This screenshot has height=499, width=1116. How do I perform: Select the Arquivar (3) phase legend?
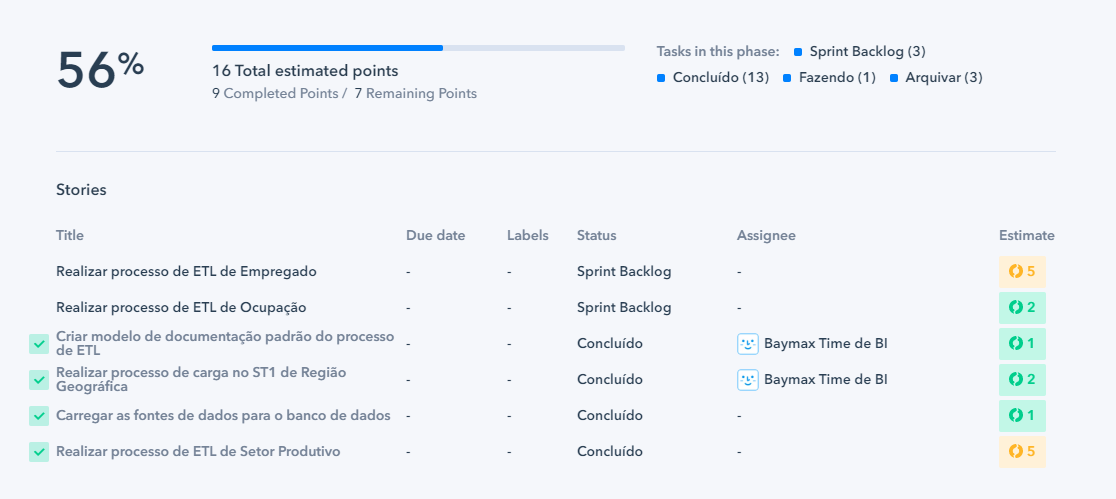tap(936, 78)
